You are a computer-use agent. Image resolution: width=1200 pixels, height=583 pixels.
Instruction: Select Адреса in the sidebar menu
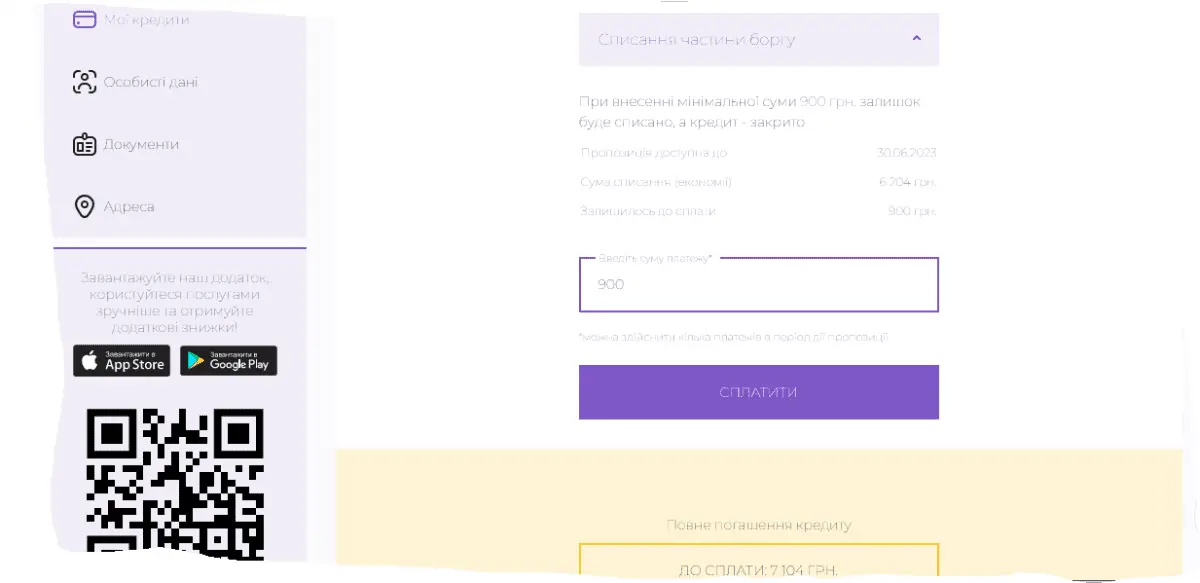pyautogui.click(x=129, y=207)
